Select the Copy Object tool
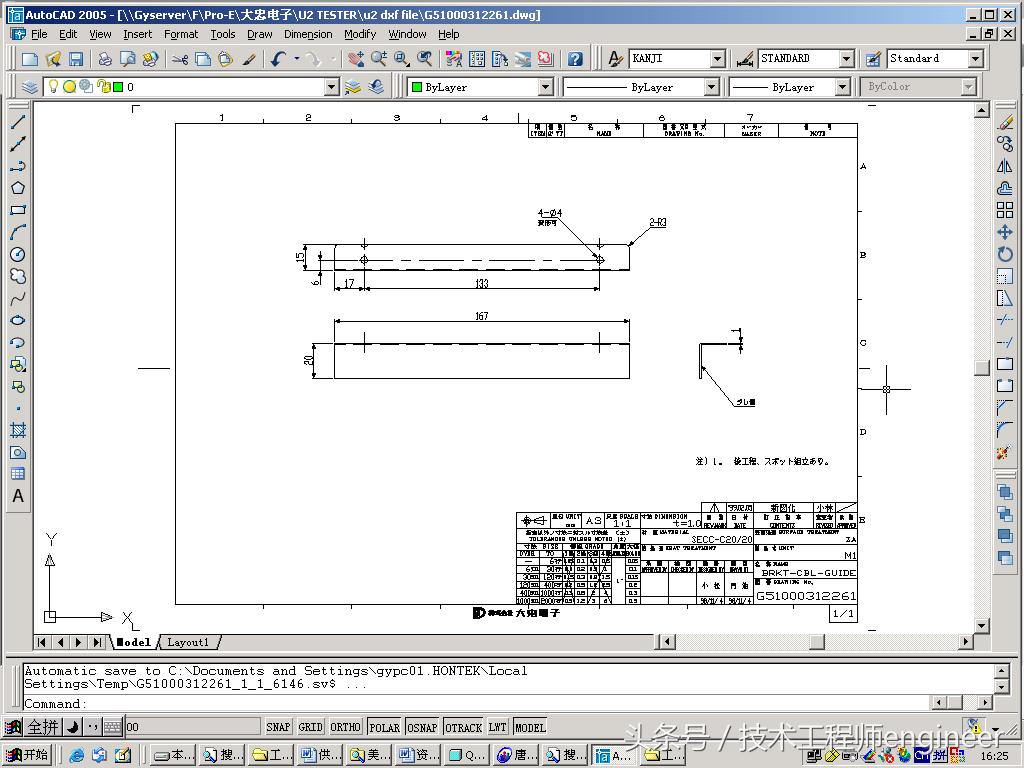The height and width of the screenshot is (768, 1024). pyautogui.click(x=1005, y=144)
